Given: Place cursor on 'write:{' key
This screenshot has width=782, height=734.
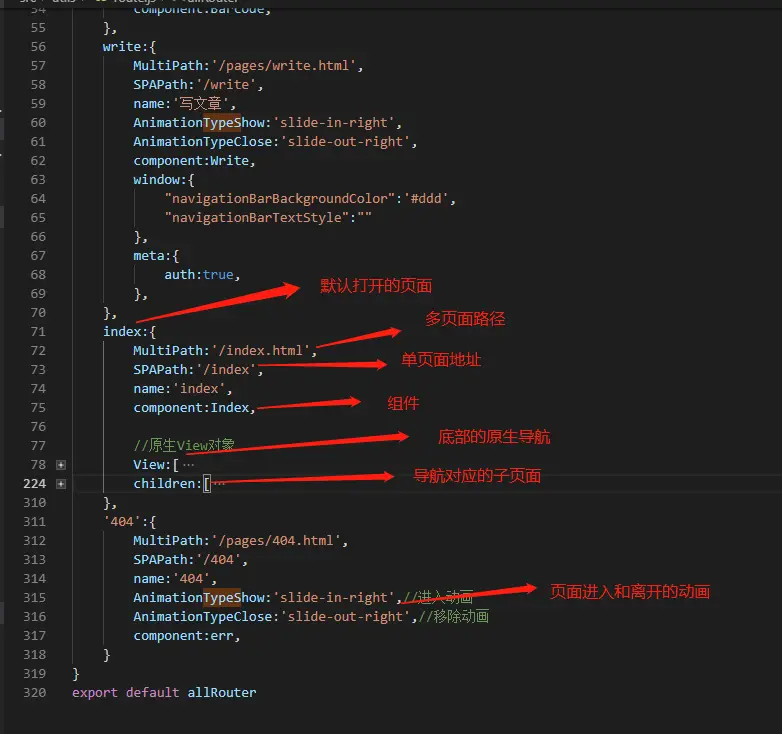Looking at the screenshot, I should click(129, 46).
